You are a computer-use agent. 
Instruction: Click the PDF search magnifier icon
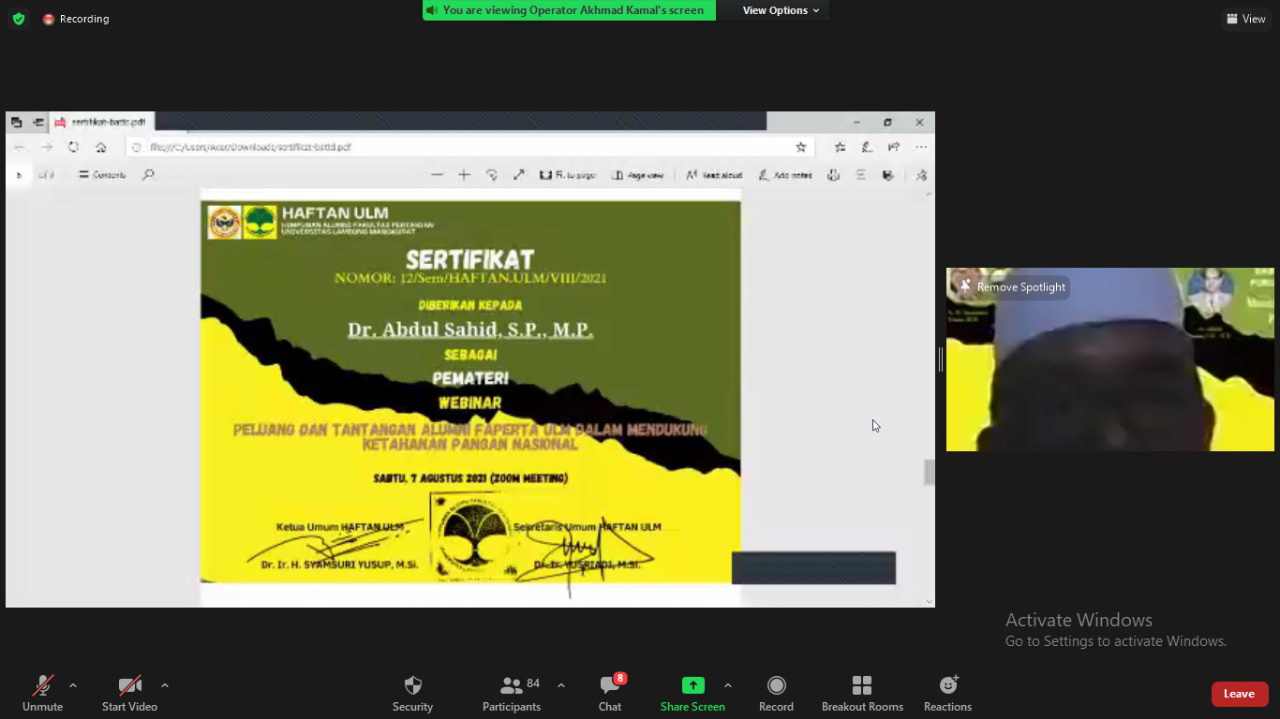149,175
